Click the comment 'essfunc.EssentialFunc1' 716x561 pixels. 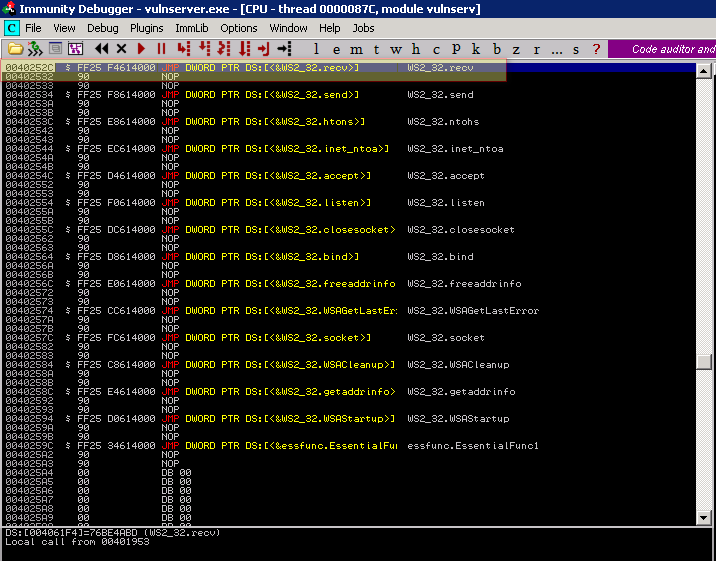pyautogui.click(x=473, y=445)
